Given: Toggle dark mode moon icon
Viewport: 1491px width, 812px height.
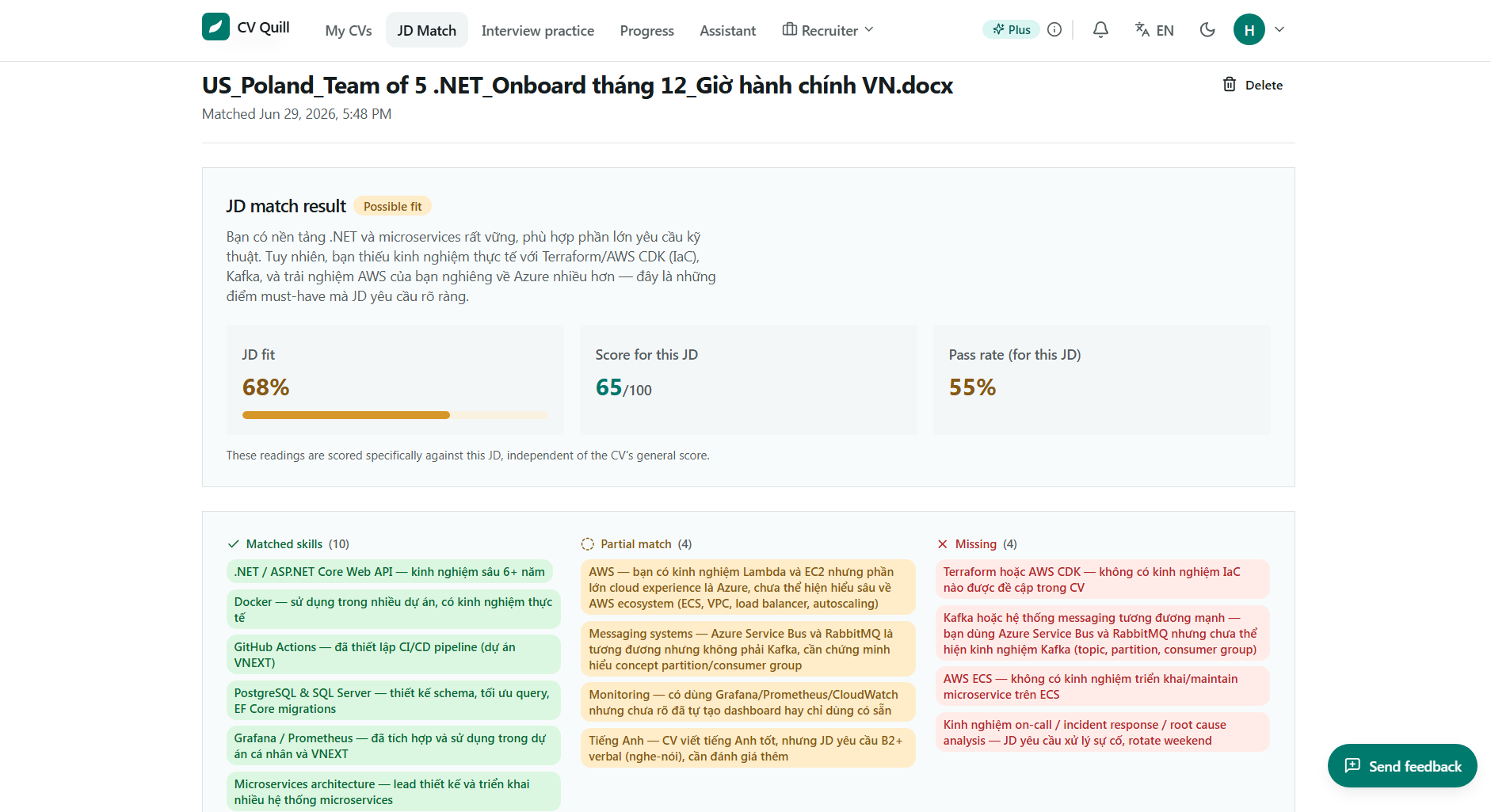Looking at the screenshot, I should 1207,29.
